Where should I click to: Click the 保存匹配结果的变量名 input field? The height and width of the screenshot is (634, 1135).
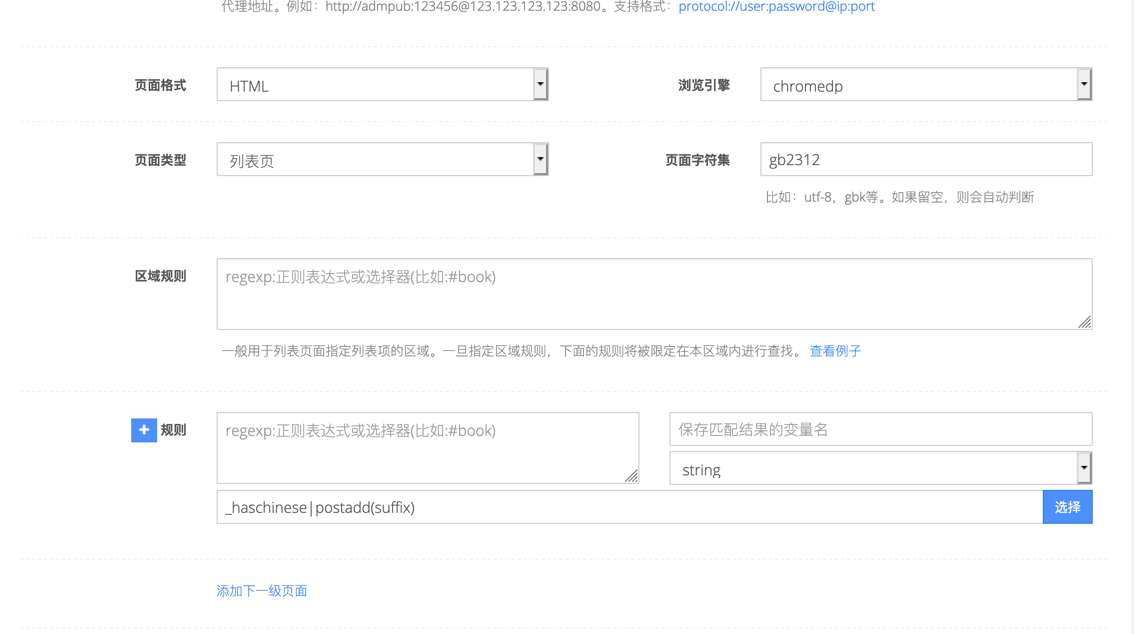tap(880, 428)
